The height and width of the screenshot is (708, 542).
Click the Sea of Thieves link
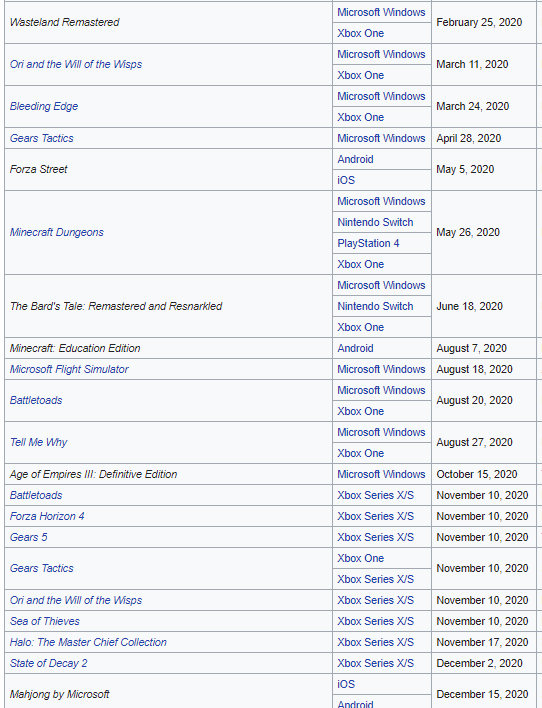pyautogui.click(x=45, y=621)
